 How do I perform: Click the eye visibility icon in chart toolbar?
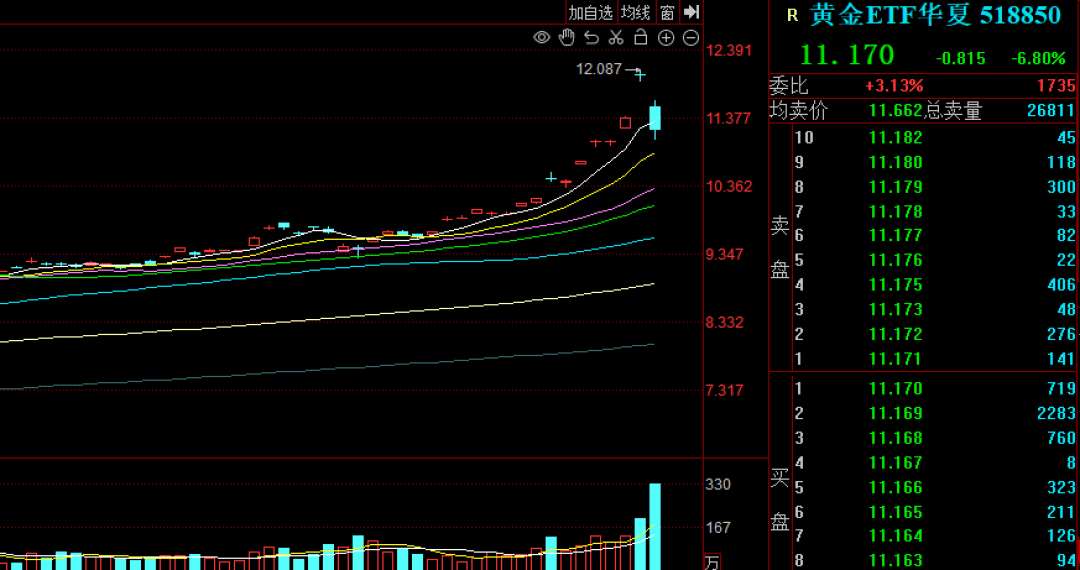[x=542, y=38]
